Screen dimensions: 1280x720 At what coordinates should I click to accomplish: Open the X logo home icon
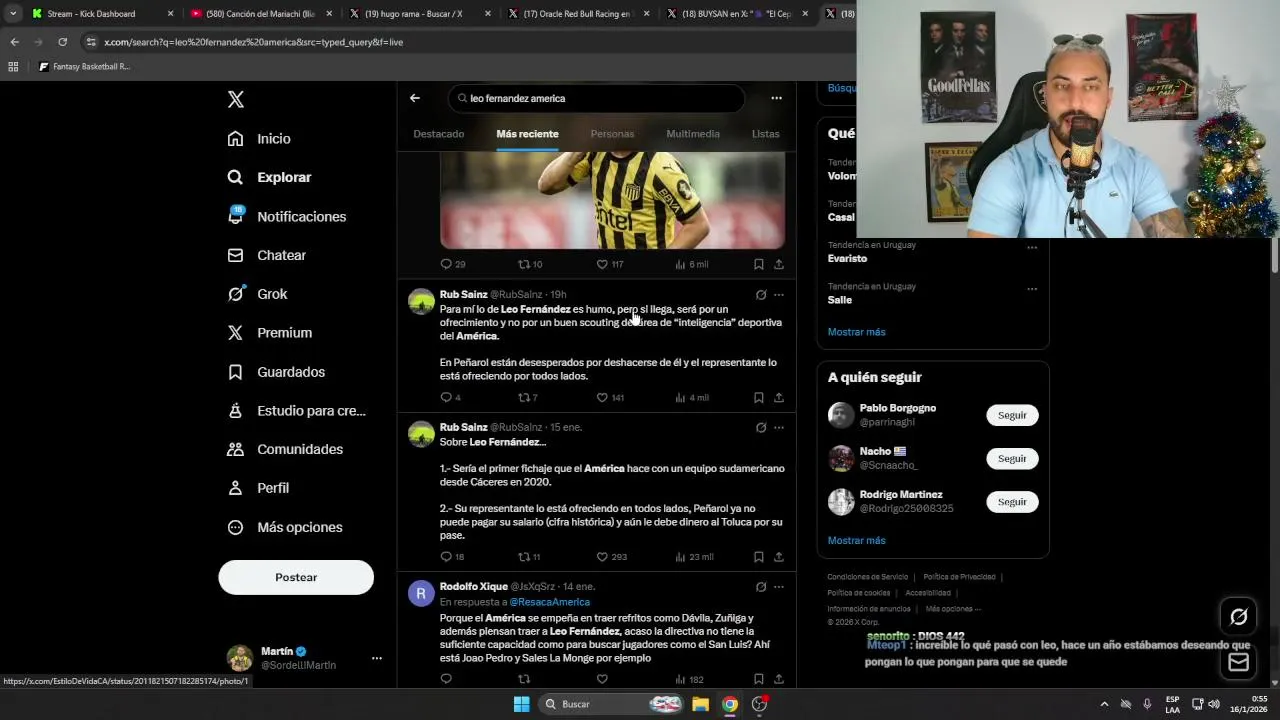click(236, 99)
